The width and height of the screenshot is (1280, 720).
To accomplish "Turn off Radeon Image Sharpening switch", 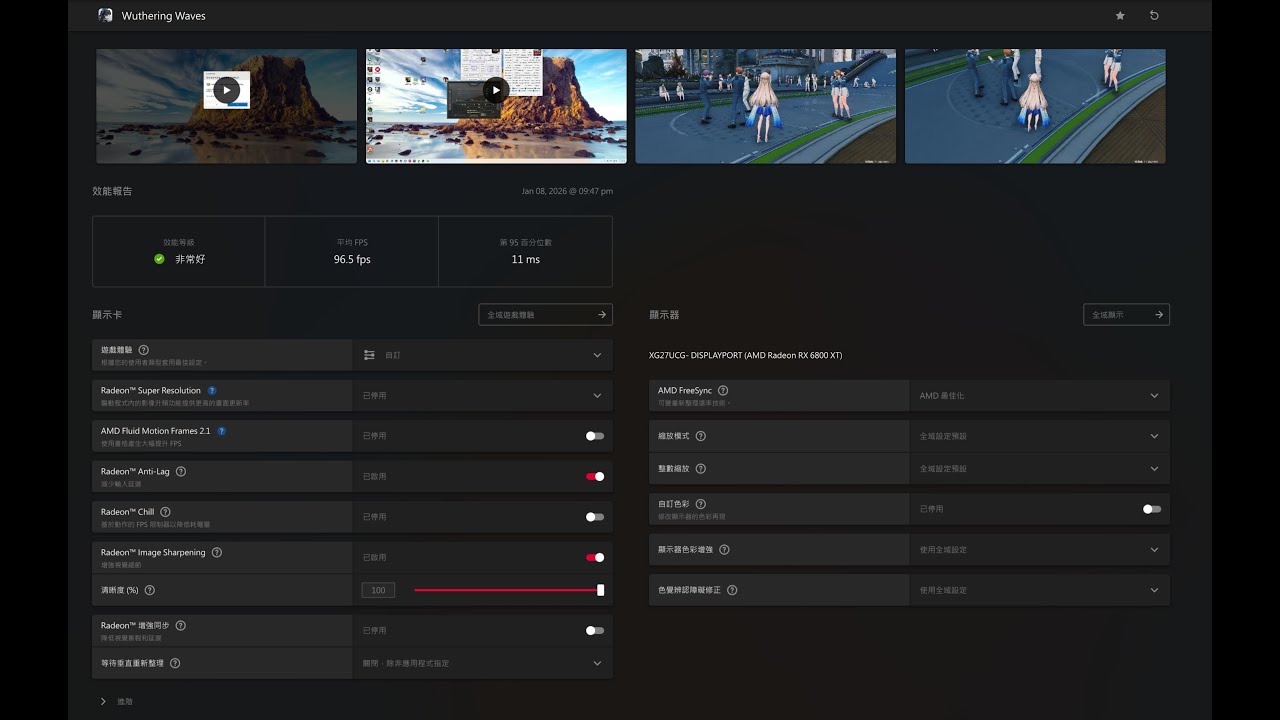I will (595, 557).
